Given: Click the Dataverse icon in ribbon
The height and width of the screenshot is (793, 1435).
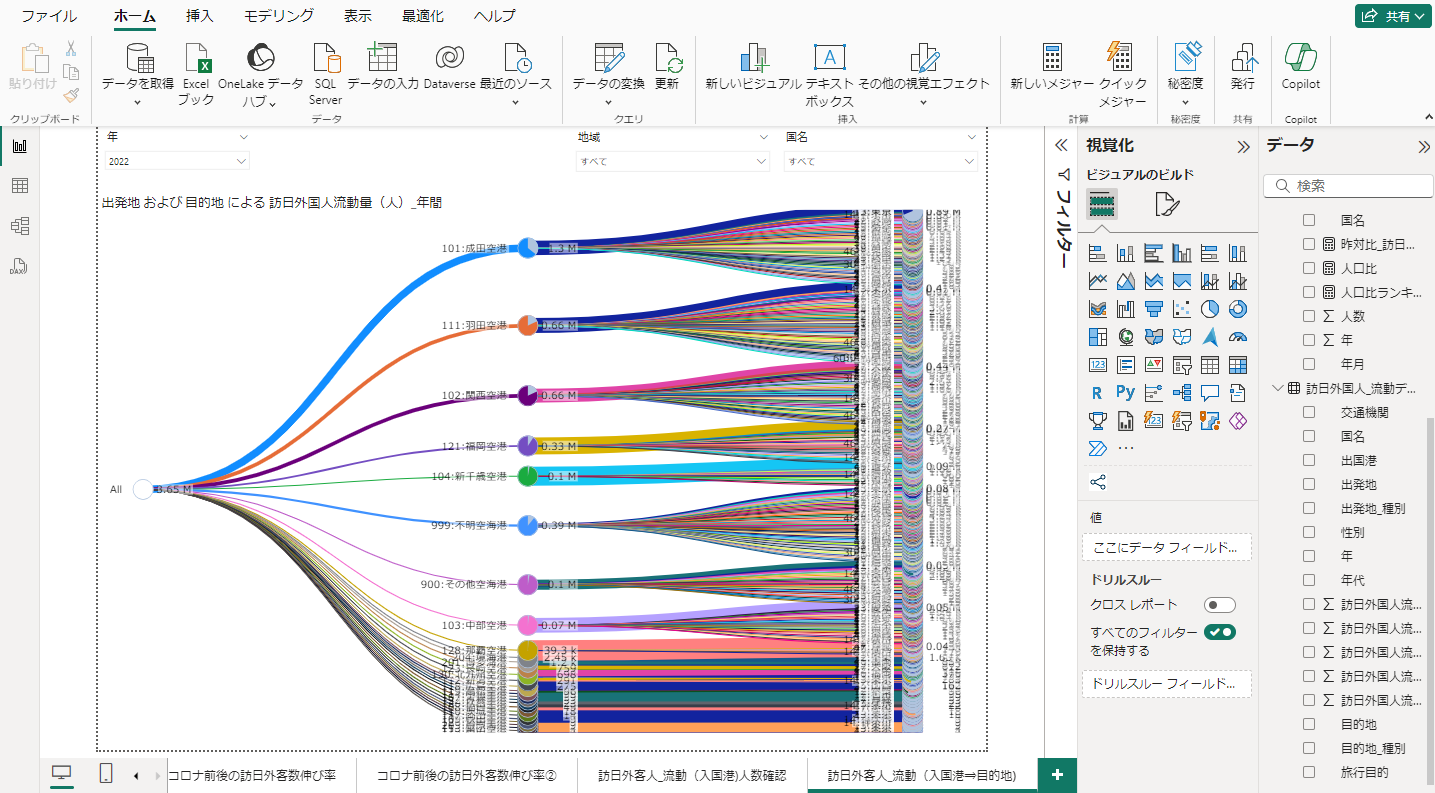Looking at the screenshot, I should (x=449, y=59).
